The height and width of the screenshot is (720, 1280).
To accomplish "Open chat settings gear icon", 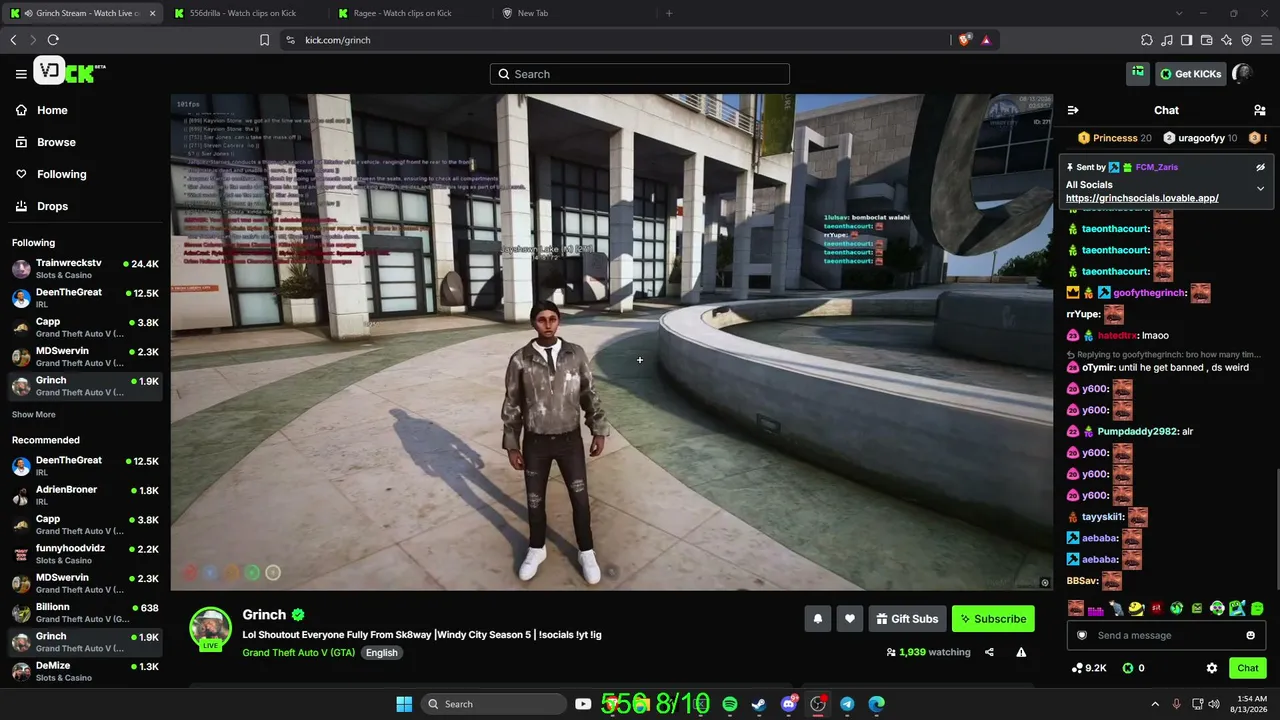I will [1212, 668].
